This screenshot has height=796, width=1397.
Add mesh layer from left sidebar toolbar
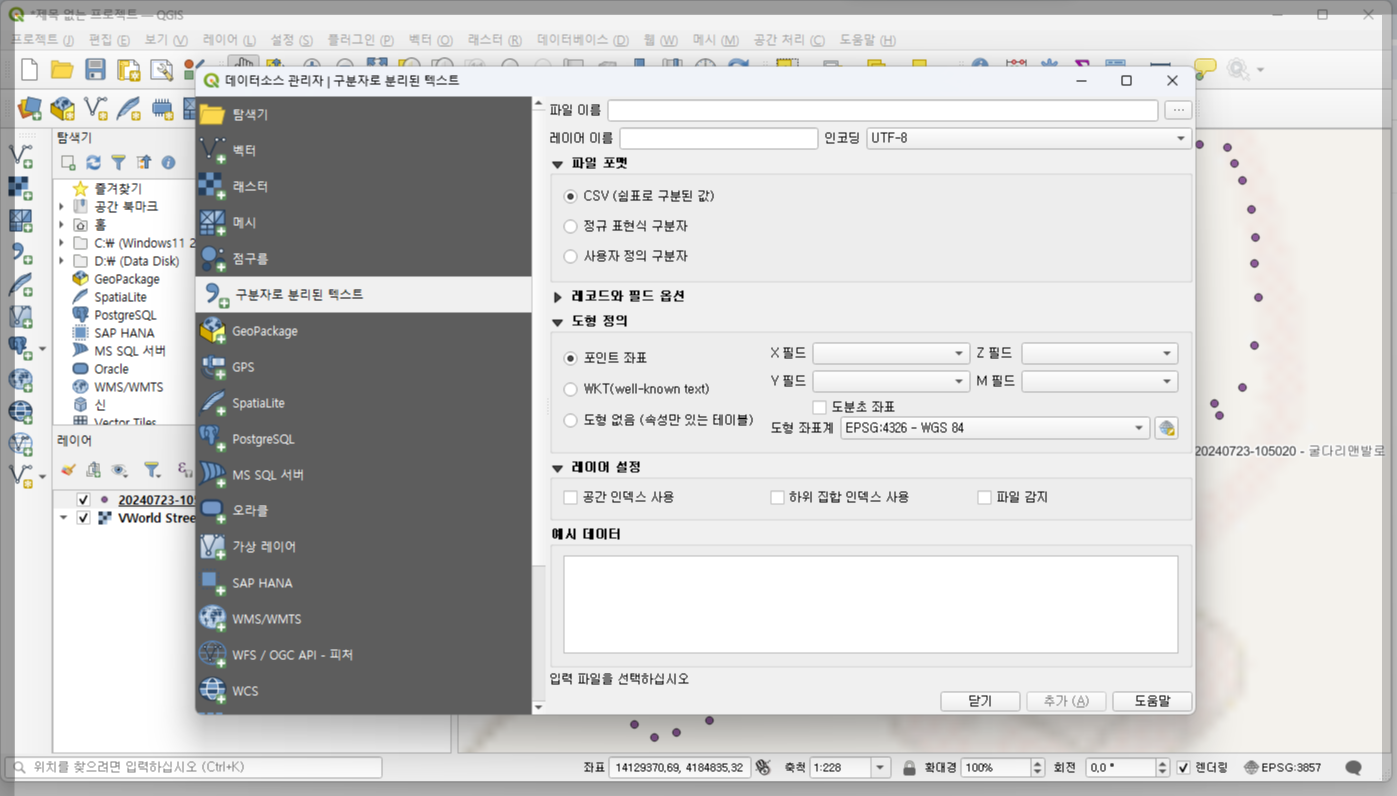coord(21,219)
